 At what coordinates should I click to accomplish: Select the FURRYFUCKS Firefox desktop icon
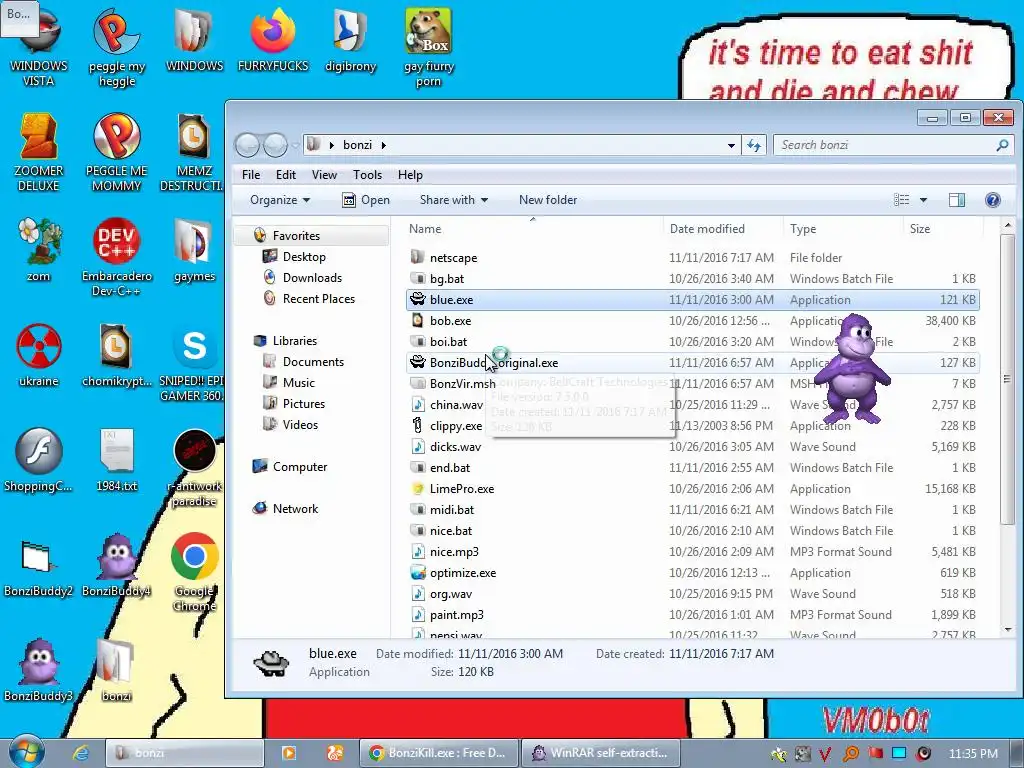(x=272, y=40)
